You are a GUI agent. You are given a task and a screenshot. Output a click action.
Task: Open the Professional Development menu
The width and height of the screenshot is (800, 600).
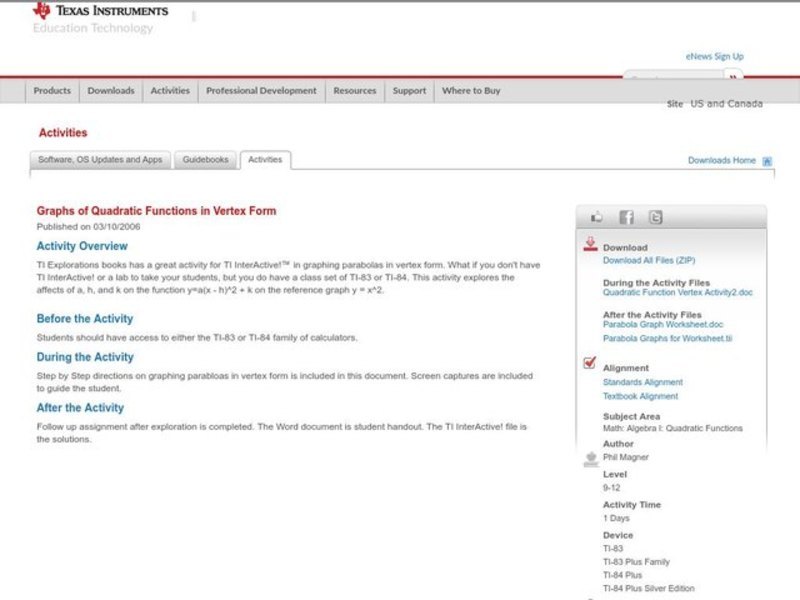coord(261,91)
